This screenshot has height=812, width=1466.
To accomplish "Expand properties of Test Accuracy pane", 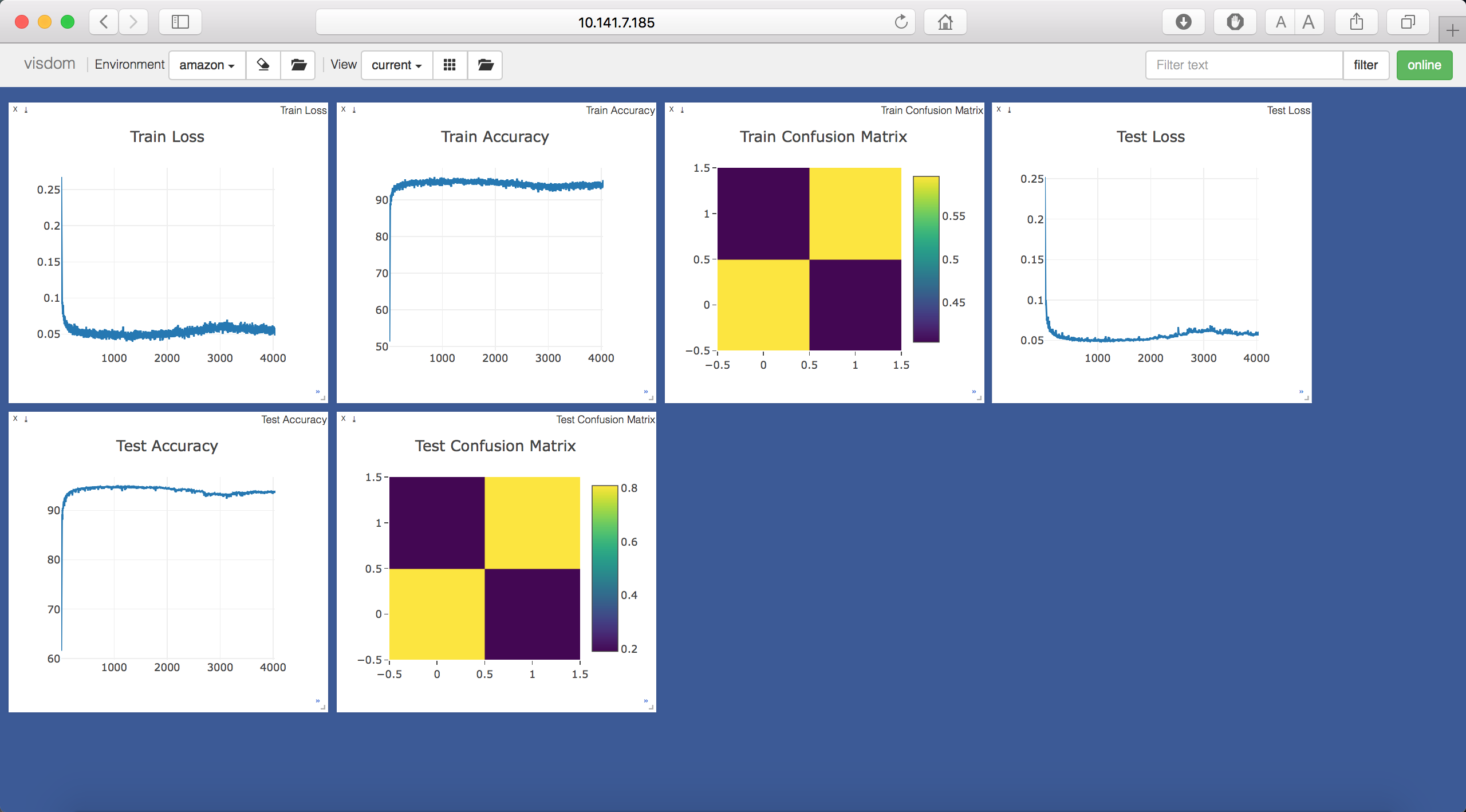I will coord(317,701).
